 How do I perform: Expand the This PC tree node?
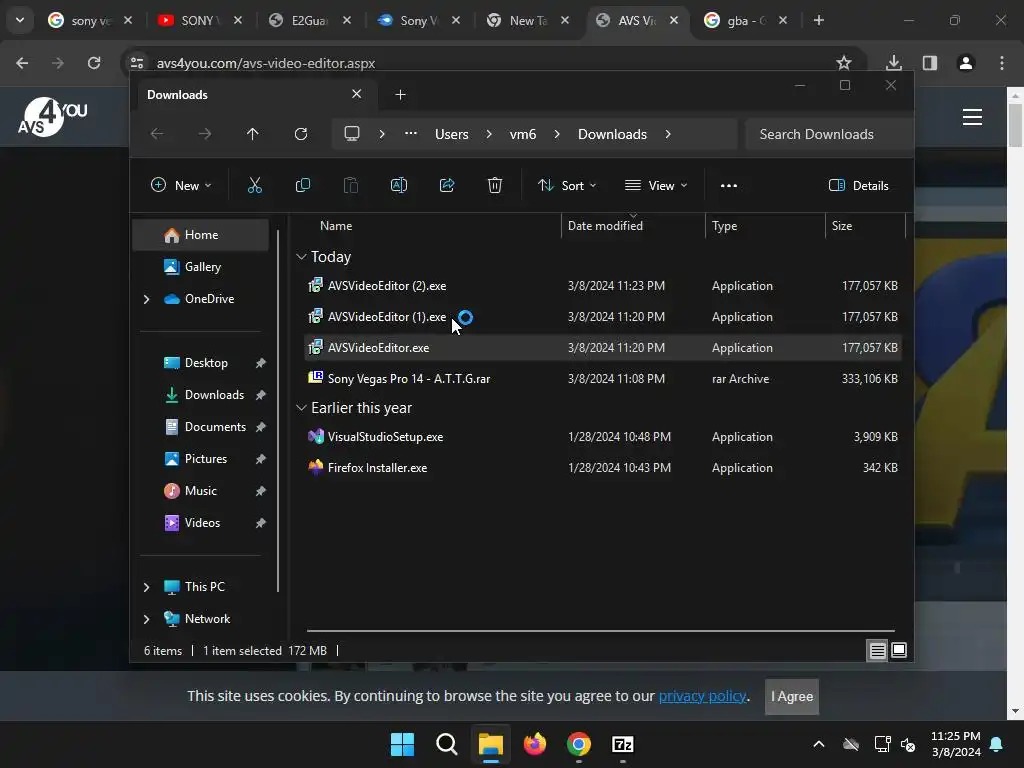tap(146, 587)
